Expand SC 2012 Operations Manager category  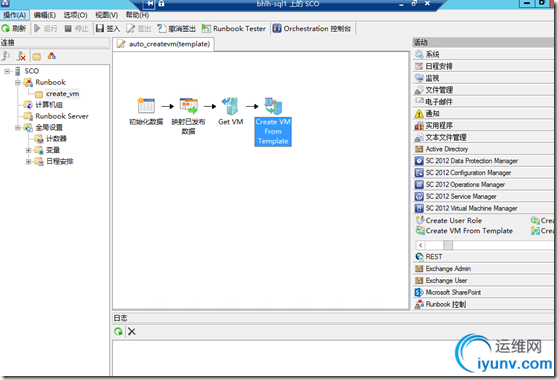click(x=483, y=185)
